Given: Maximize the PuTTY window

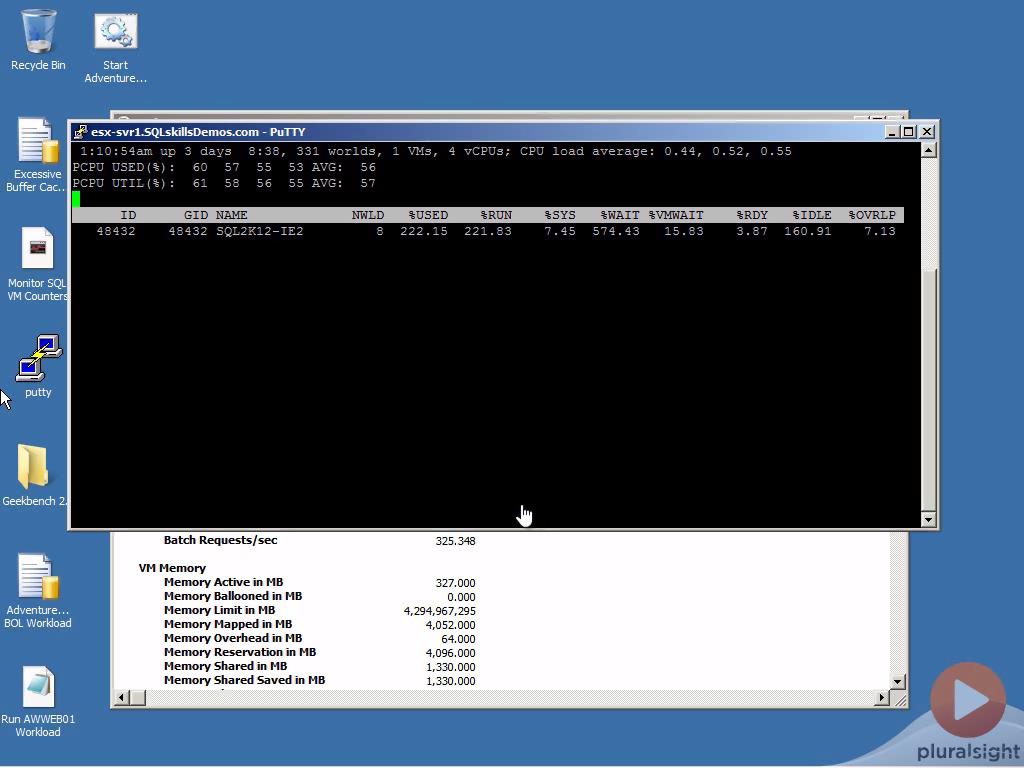Looking at the screenshot, I should click(x=908, y=132).
